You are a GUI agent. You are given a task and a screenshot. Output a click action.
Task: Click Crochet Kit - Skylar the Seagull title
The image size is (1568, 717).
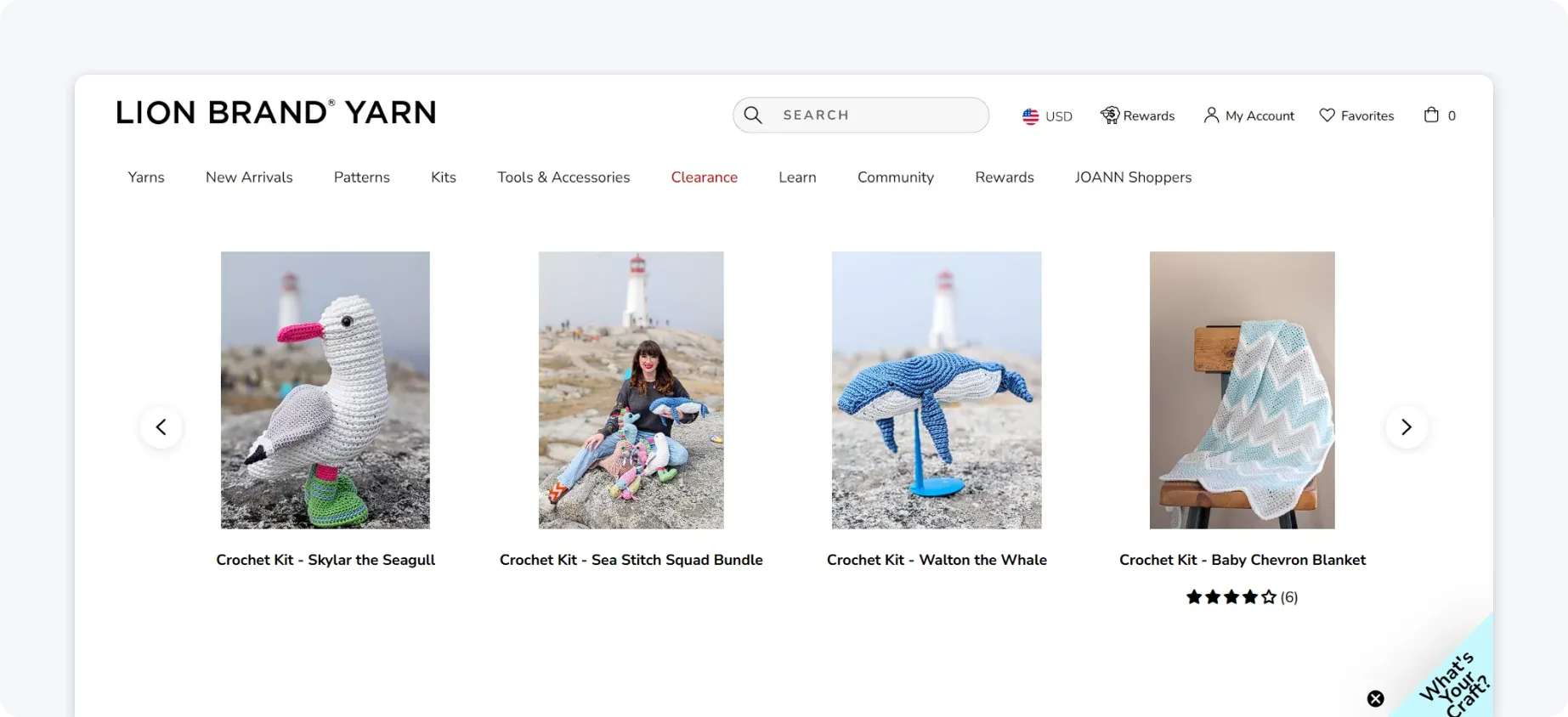[x=325, y=560]
